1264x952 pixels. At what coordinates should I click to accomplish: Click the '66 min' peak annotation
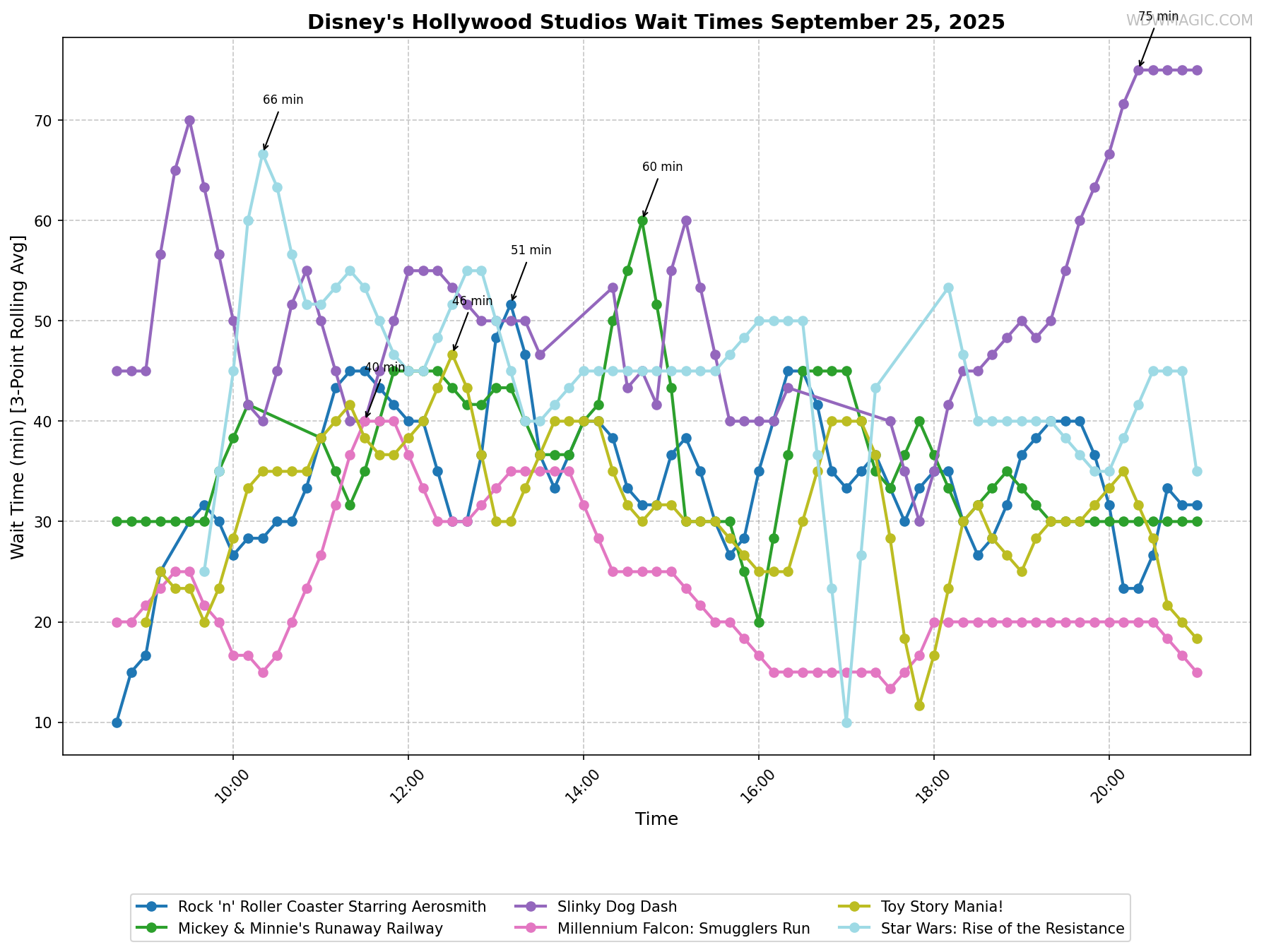pos(283,100)
